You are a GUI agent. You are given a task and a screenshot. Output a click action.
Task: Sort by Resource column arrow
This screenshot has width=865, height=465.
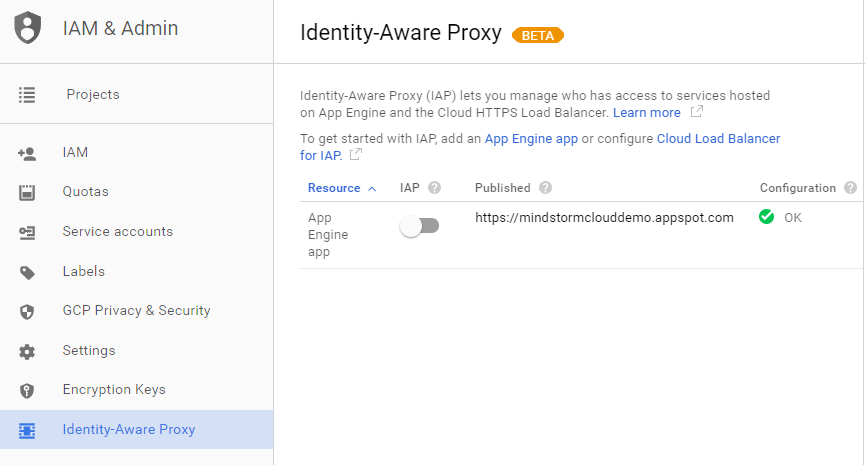tap(372, 189)
